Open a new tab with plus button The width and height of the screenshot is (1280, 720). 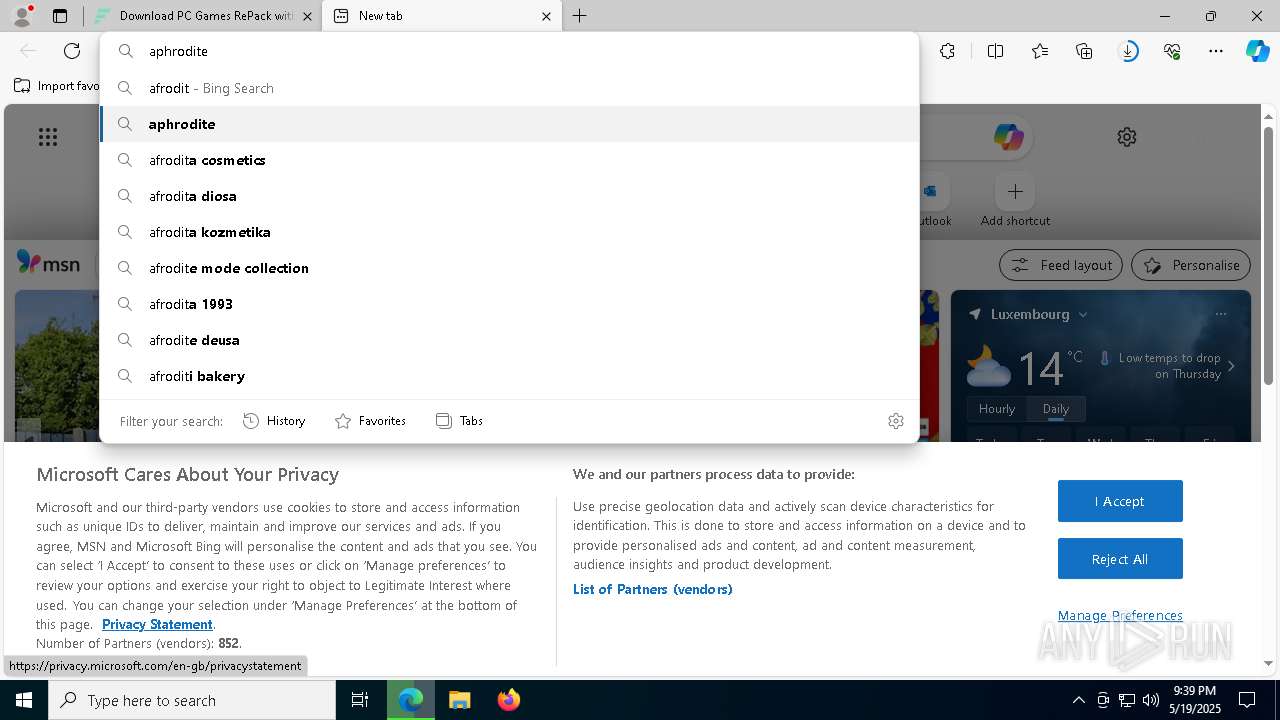click(x=580, y=16)
